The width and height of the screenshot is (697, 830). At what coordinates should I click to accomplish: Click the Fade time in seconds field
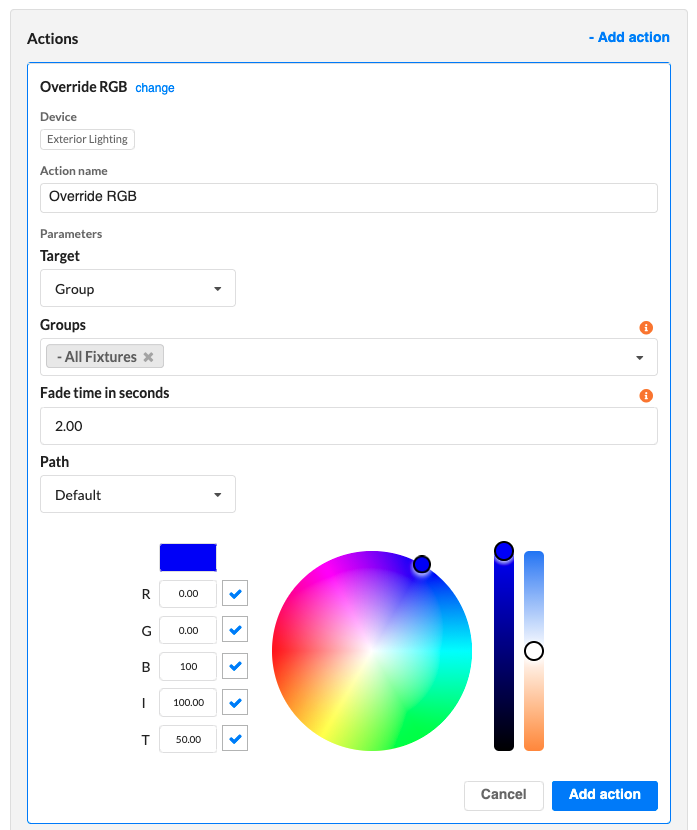349,426
